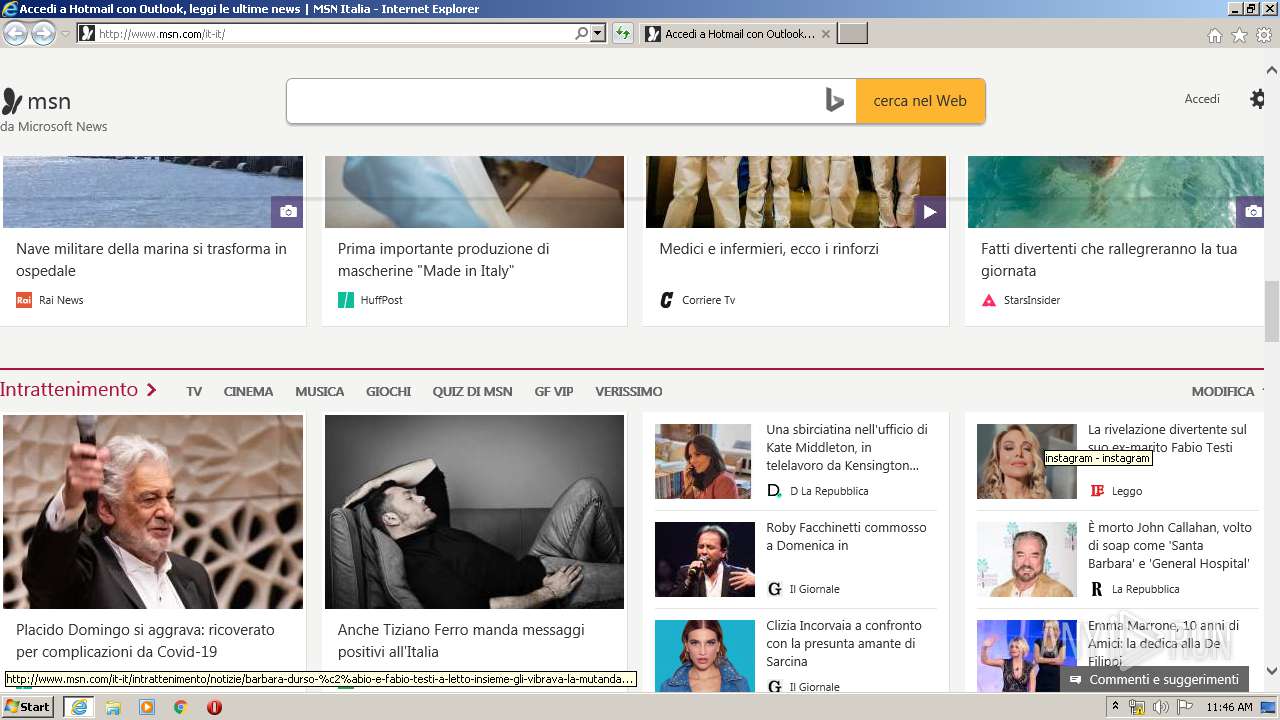This screenshot has height=720, width=1280.
Task: Click the D La Repubblica source icon
Action: click(x=774, y=491)
